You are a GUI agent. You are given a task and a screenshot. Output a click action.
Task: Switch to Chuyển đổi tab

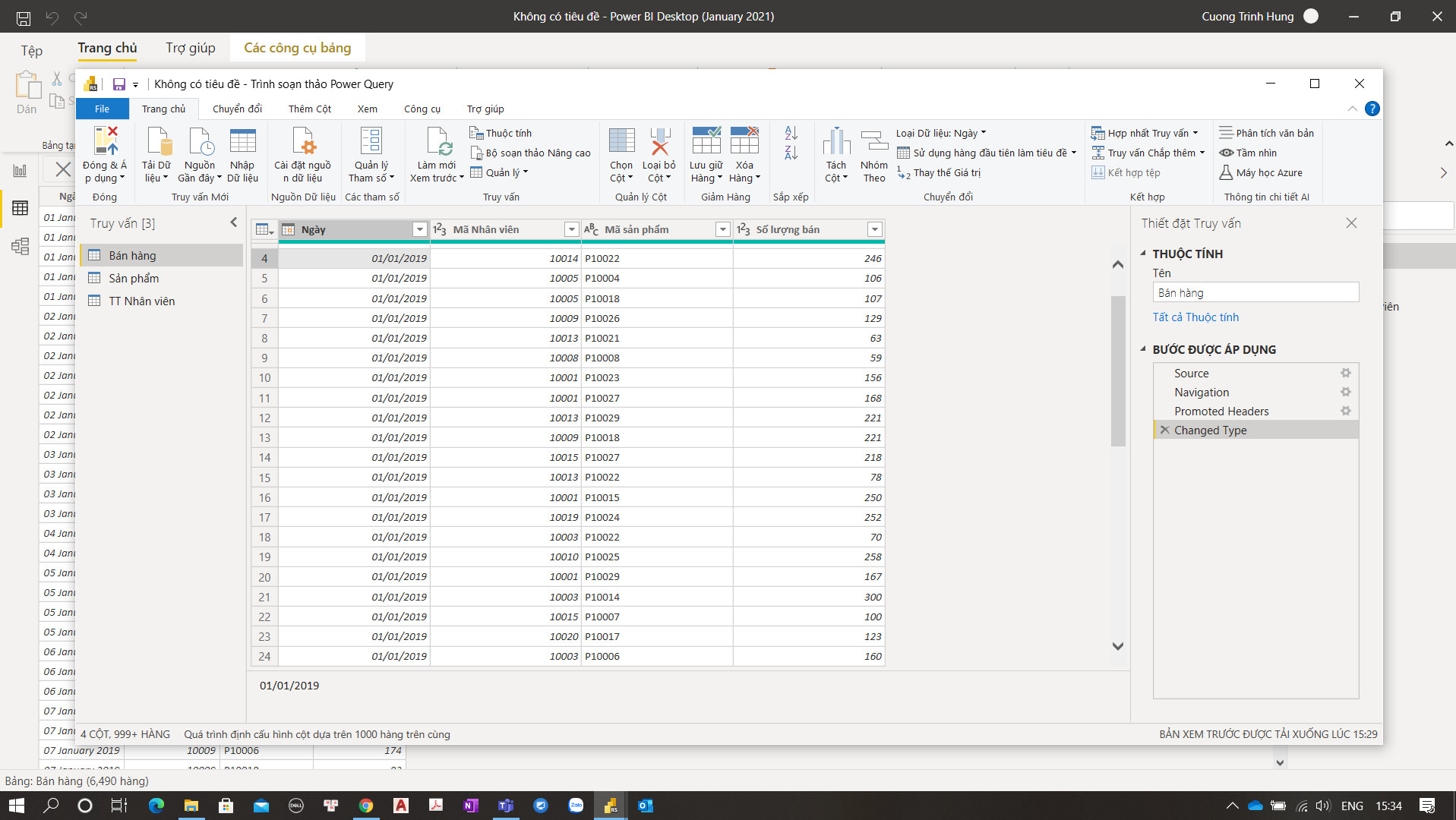(237, 109)
